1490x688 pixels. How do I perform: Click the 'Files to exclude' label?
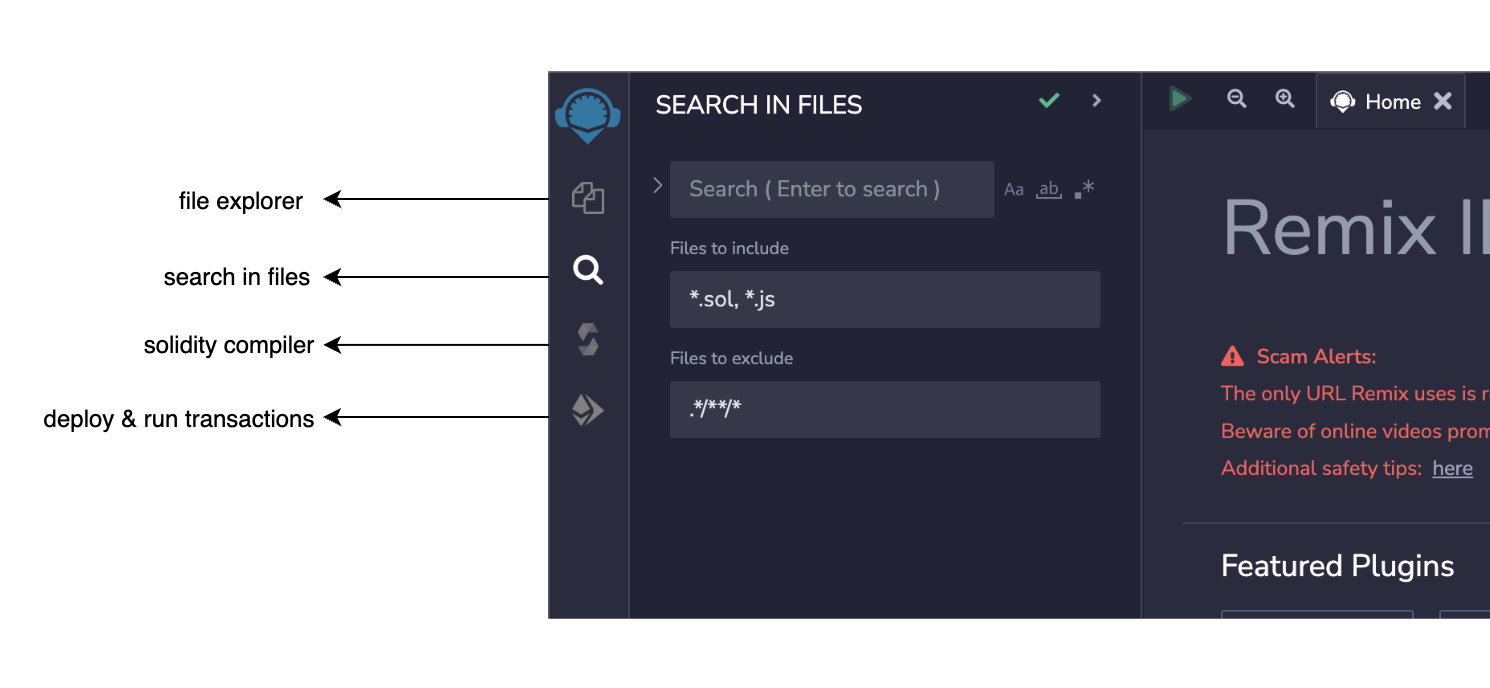(x=731, y=358)
